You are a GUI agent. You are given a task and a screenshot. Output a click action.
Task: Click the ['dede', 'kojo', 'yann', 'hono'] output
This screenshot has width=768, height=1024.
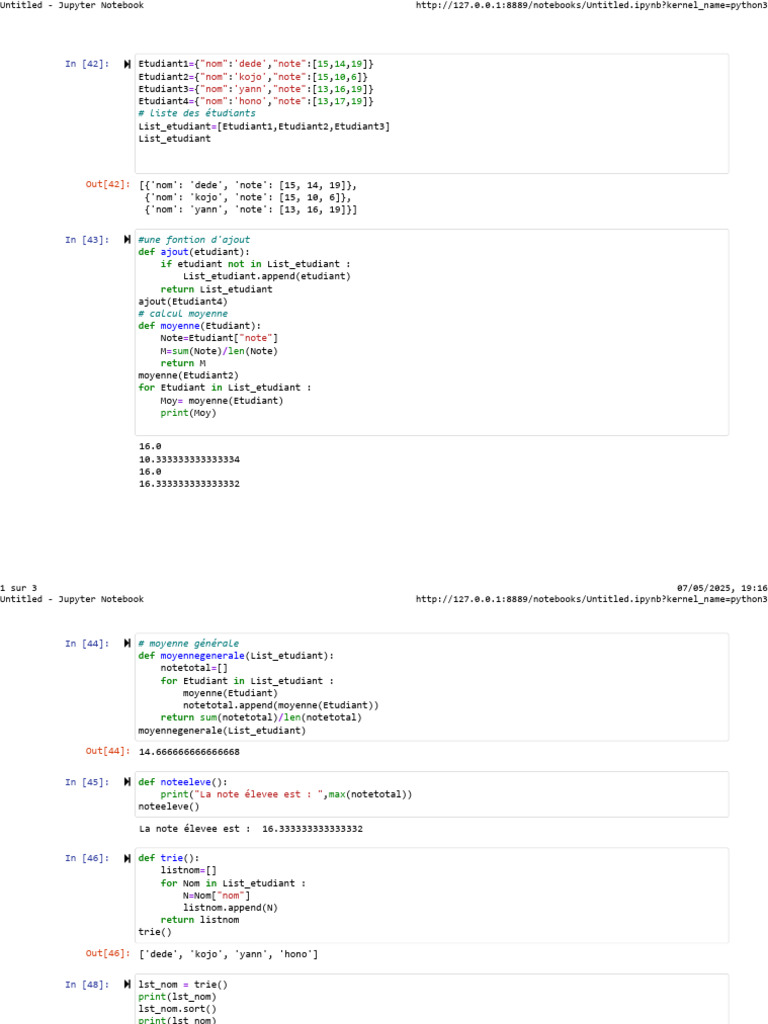click(x=229, y=954)
